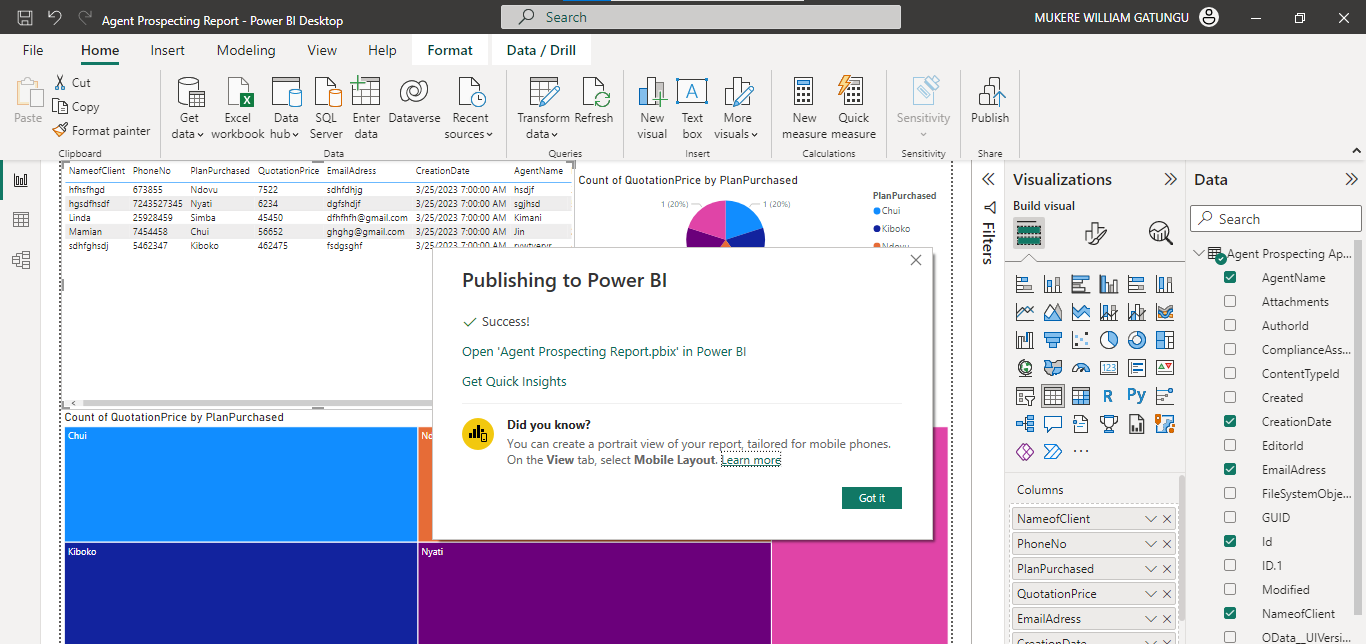This screenshot has width=1366, height=644.
Task: Open the Format visual brush tab
Action: tap(1096, 233)
